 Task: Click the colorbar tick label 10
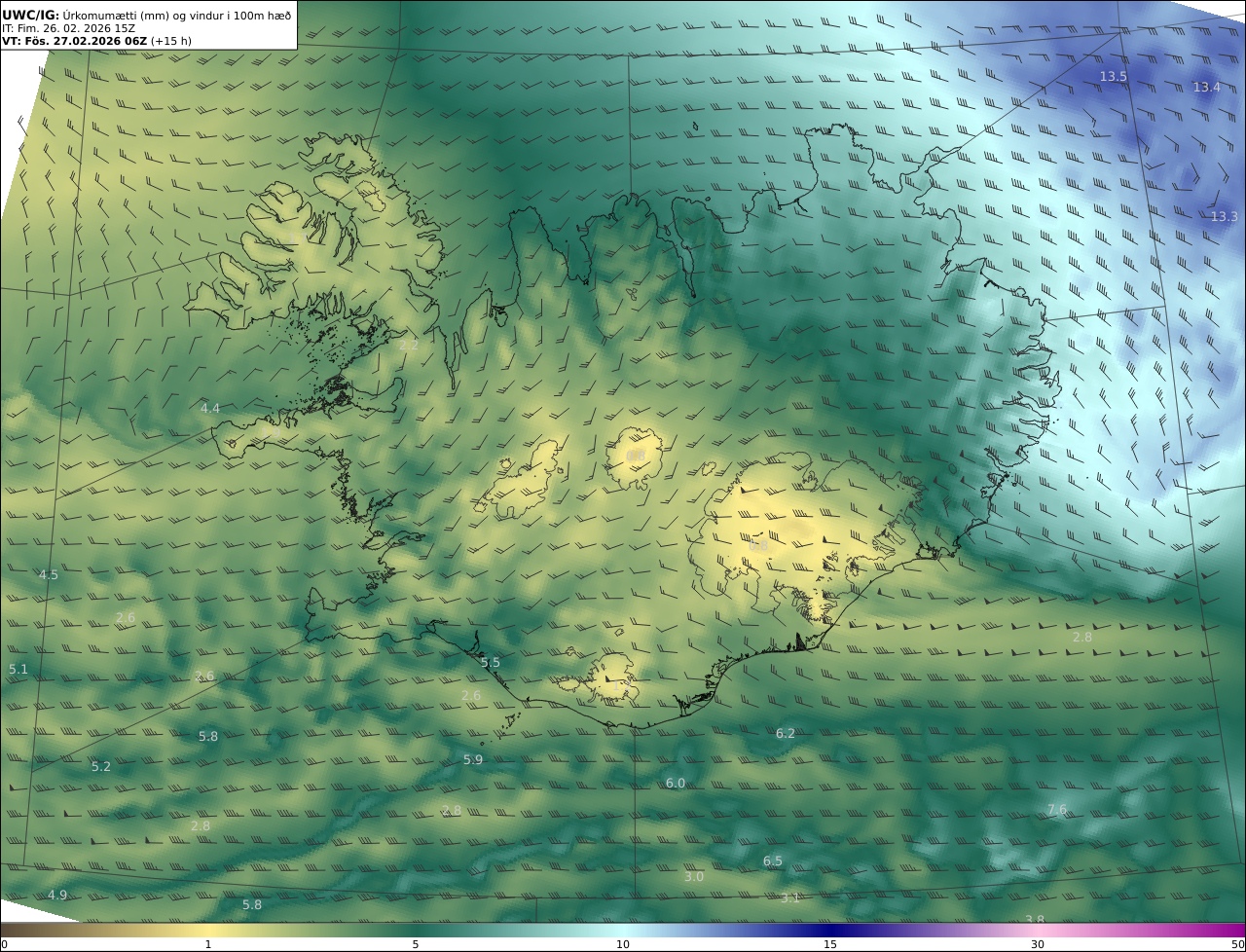pyautogui.click(x=623, y=944)
